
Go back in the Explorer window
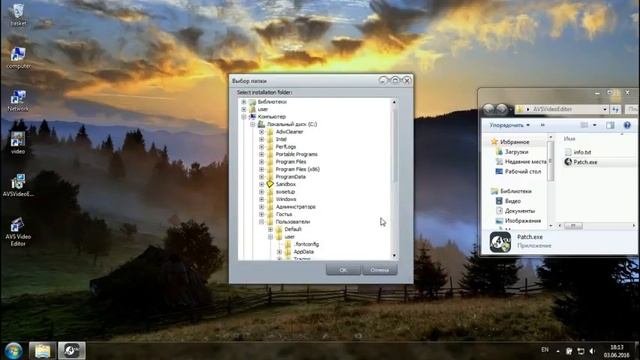[x=489, y=109]
